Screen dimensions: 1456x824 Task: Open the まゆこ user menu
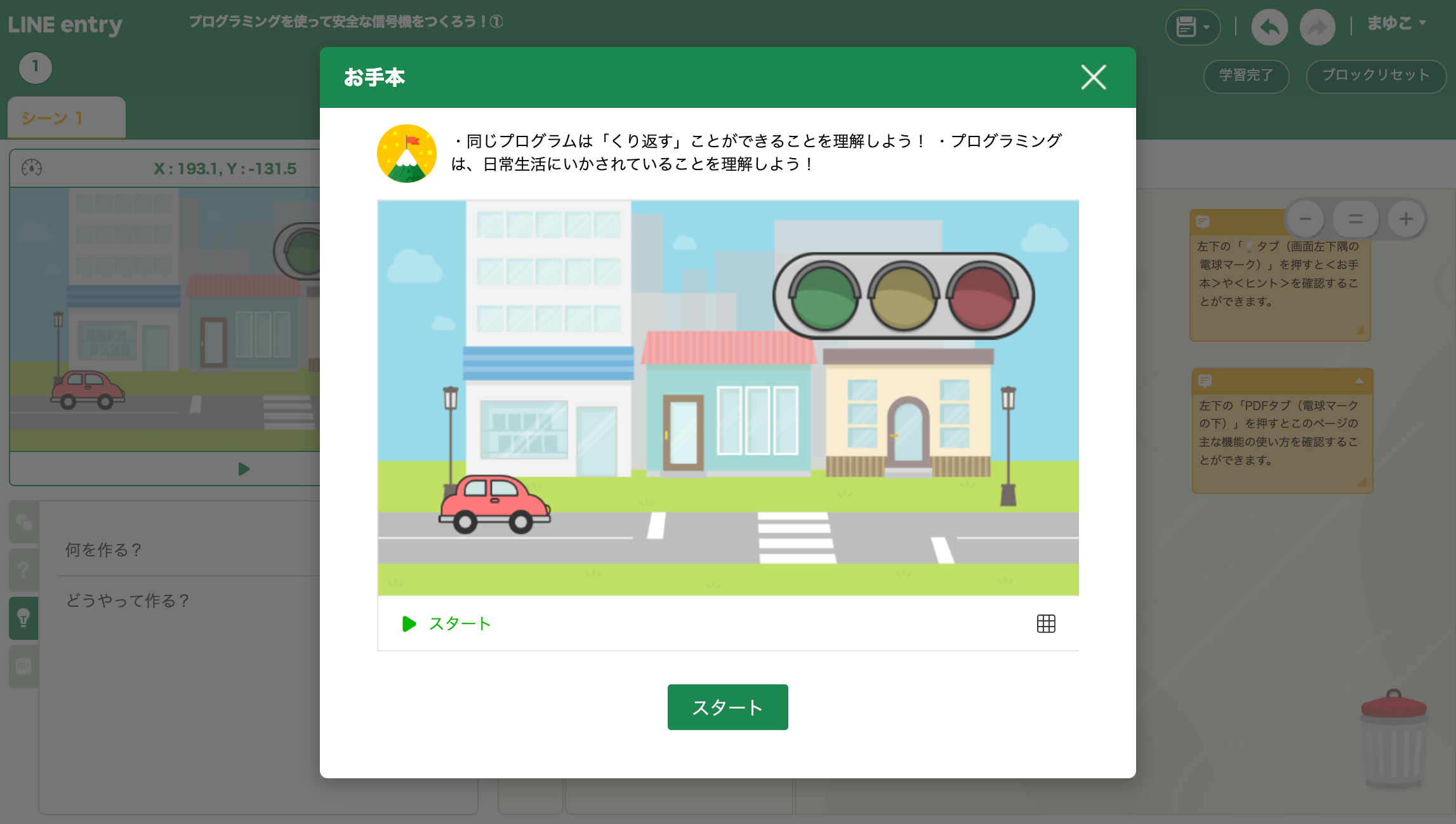pyautogui.click(x=1396, y=23)
